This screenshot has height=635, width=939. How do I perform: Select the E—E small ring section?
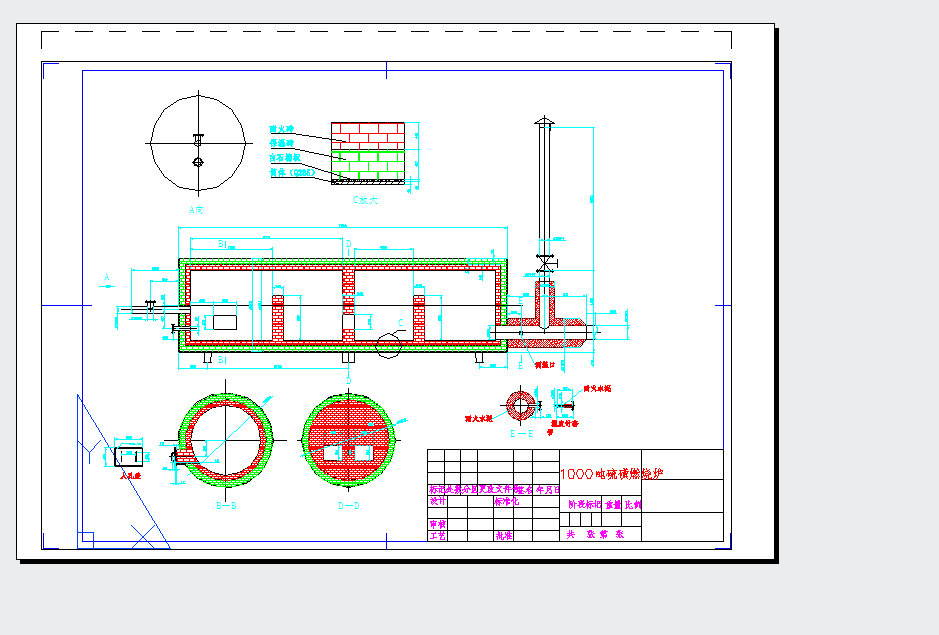click(x=521, y=404)
